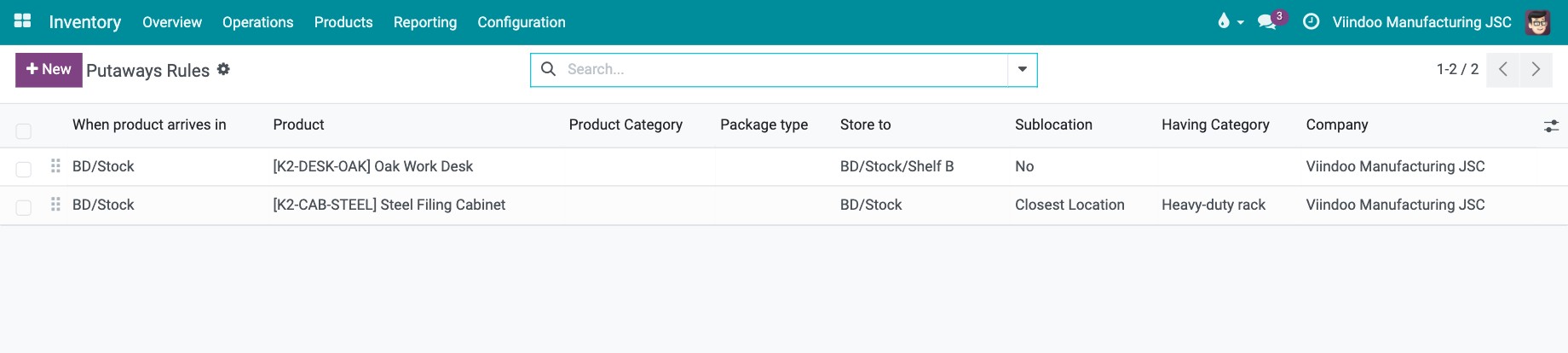Click the Putaways Rules breadcrumb title

pyautogui.click(x=147, y=71)
